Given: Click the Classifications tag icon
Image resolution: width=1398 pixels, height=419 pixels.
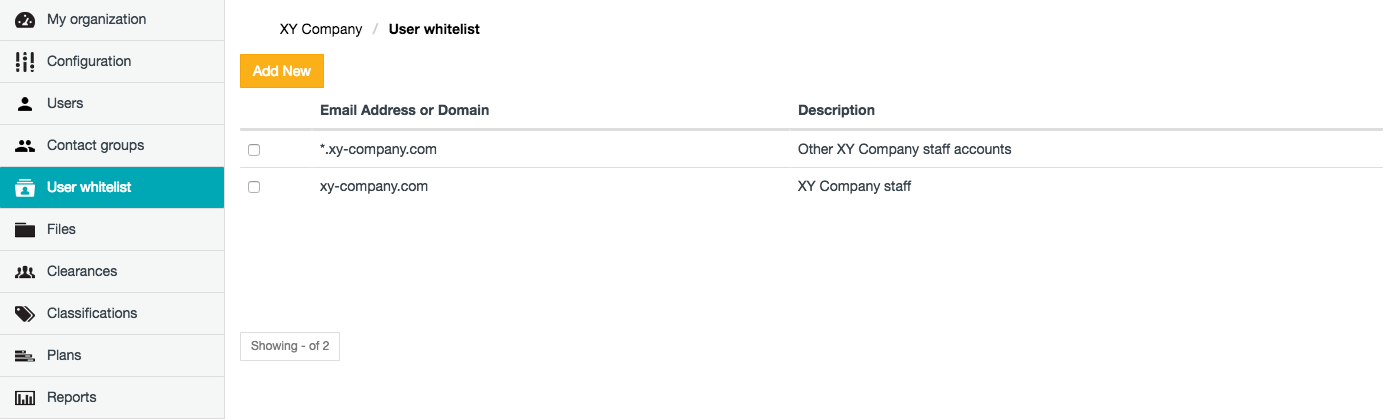Looking at the screenshot, I should 25,313.
